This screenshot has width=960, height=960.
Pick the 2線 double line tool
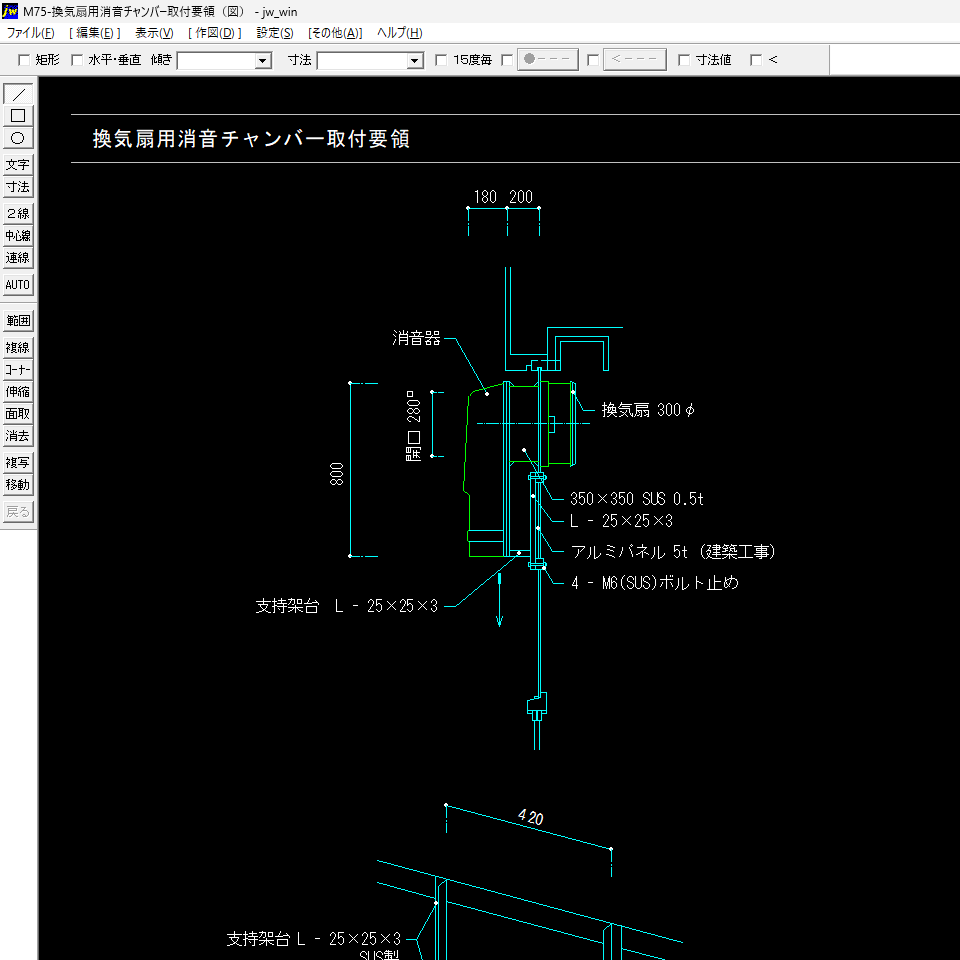(18, 213)
